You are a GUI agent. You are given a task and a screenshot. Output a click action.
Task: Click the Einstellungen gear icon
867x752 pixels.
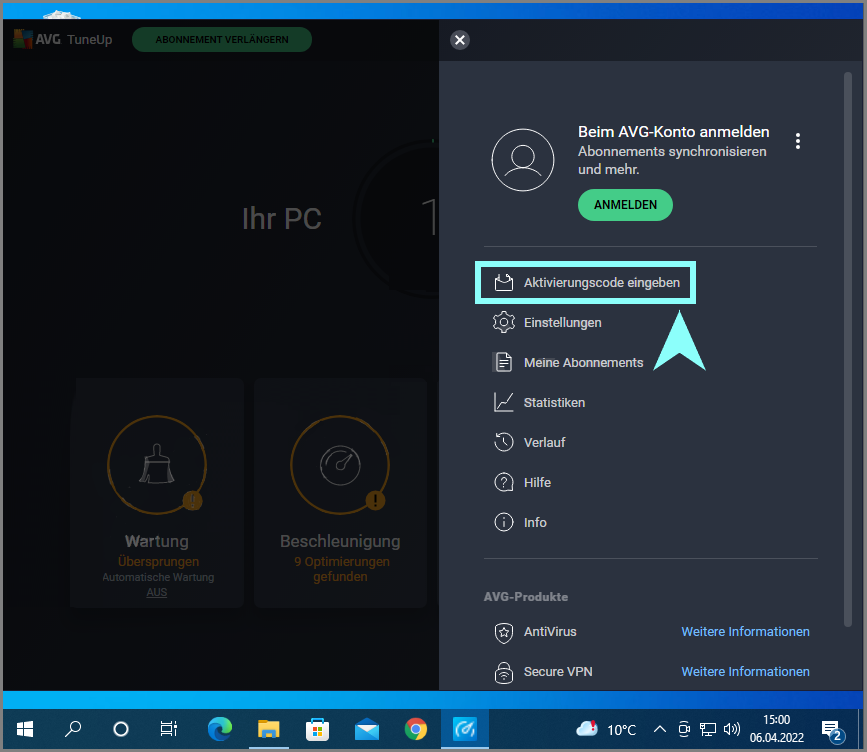pyautogui.click(x=504, y=322)
